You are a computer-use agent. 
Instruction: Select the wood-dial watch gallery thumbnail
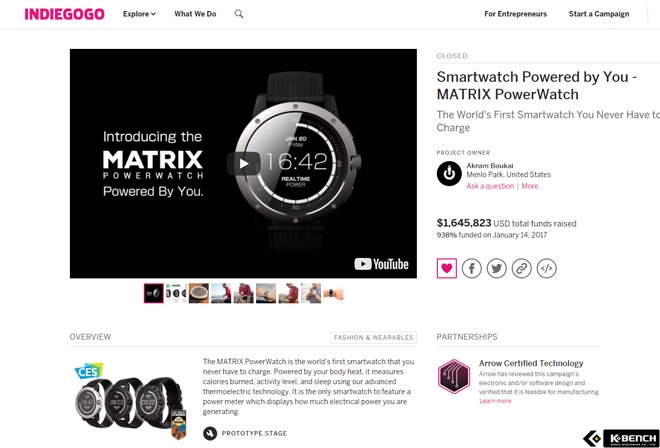click(x=199, y=293)
